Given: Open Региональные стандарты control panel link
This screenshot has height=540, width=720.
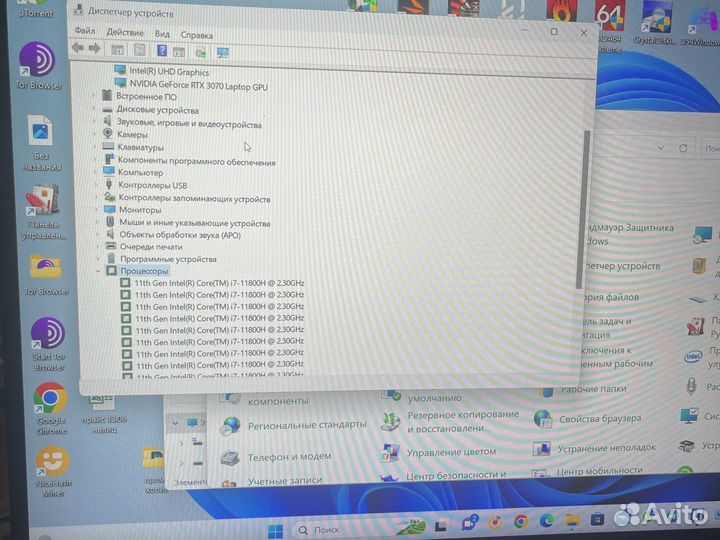Looking at the screenshot, I should click(306, 425).
